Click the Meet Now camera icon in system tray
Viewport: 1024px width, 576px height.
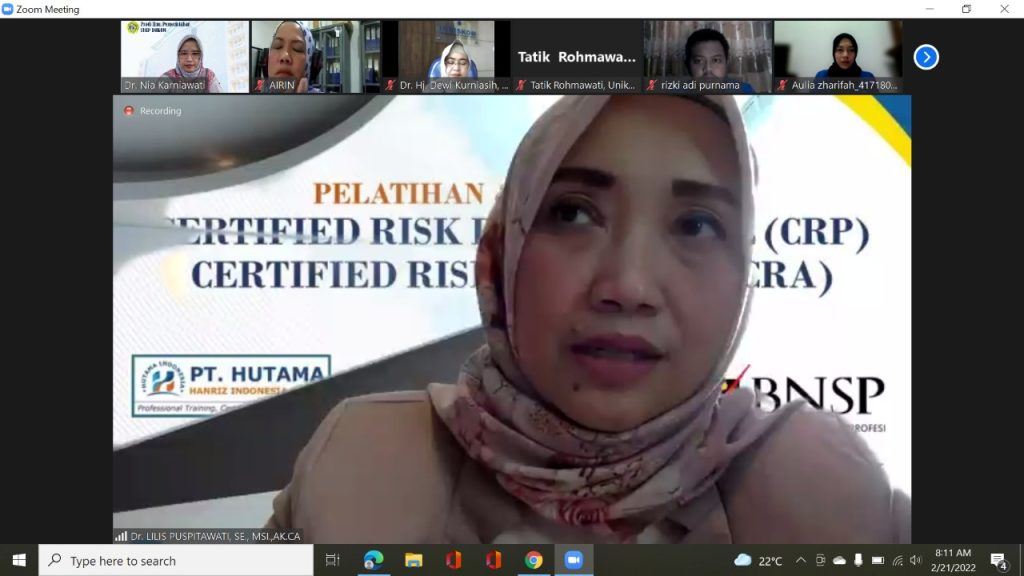tap(820, 560)
